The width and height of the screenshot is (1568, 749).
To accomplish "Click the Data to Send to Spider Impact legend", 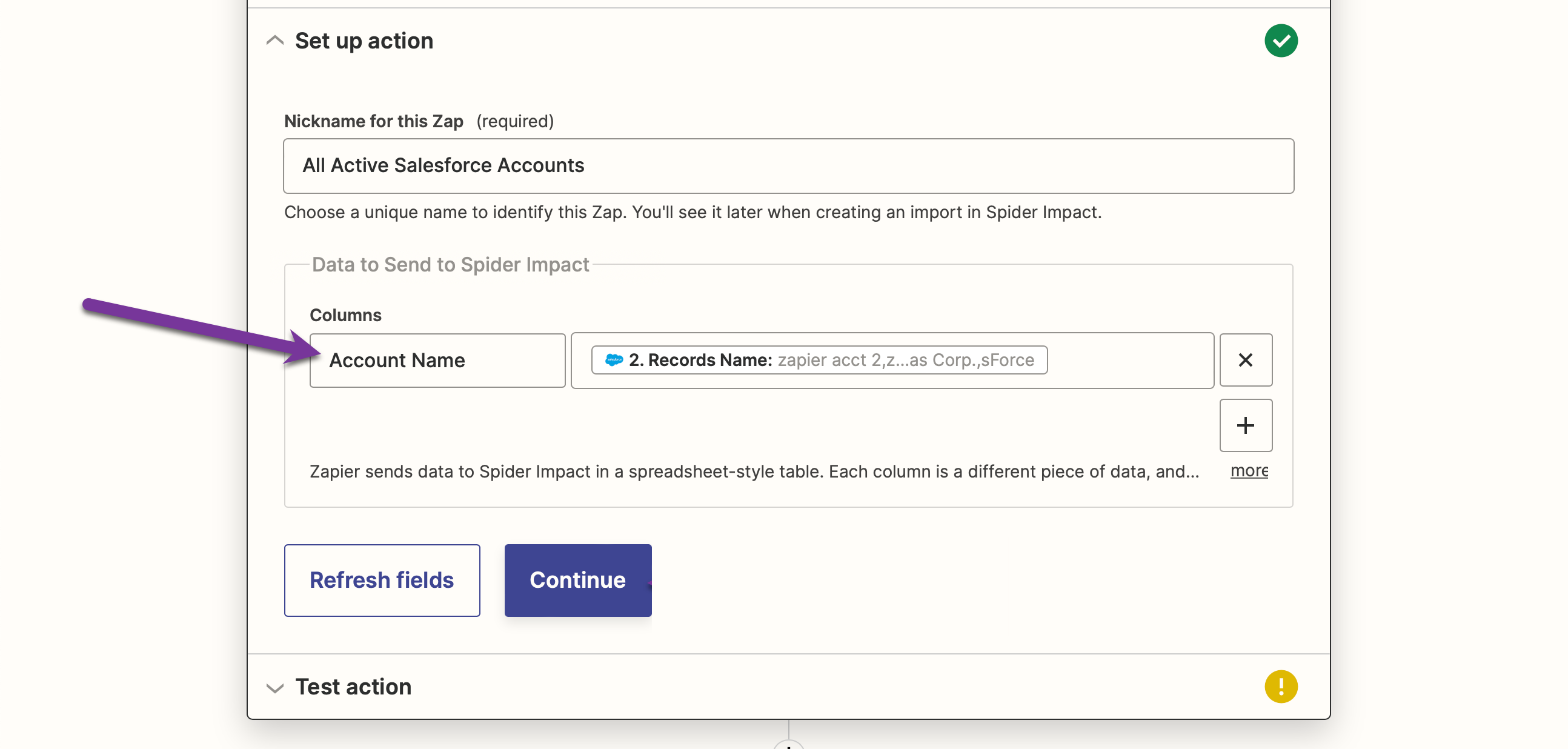I will tap(450, 264).
